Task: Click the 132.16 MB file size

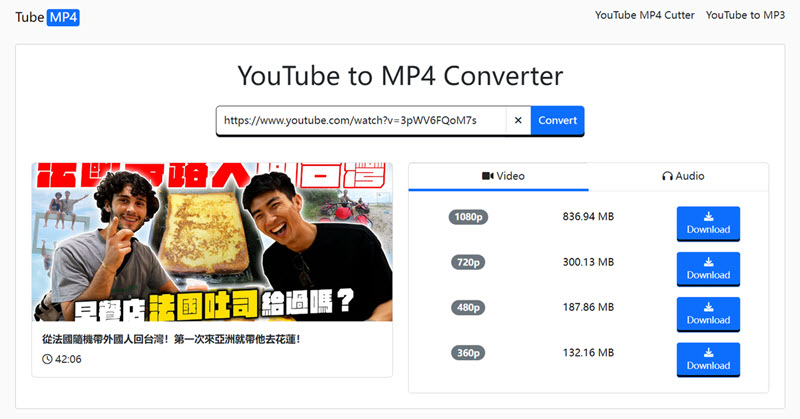Action: (588, 353)
